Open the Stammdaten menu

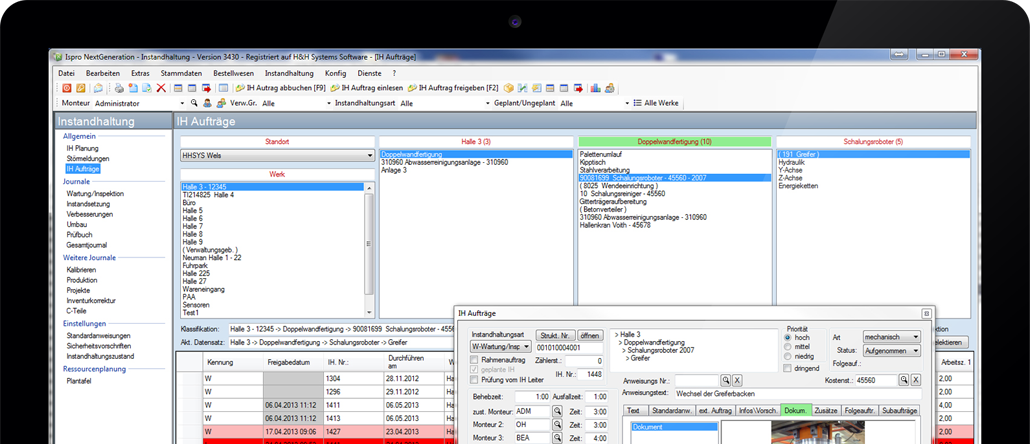coord(181,73)
